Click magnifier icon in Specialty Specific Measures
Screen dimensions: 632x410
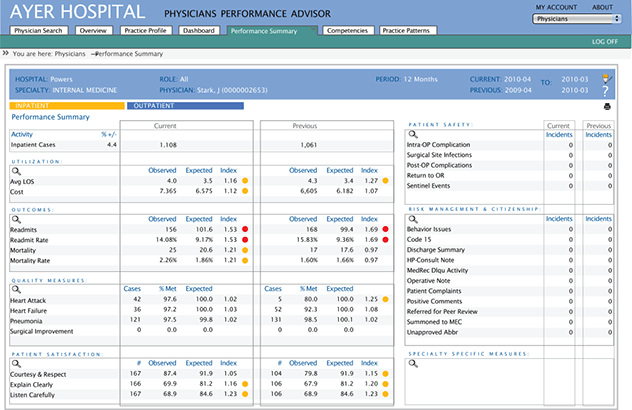[415, 362]
